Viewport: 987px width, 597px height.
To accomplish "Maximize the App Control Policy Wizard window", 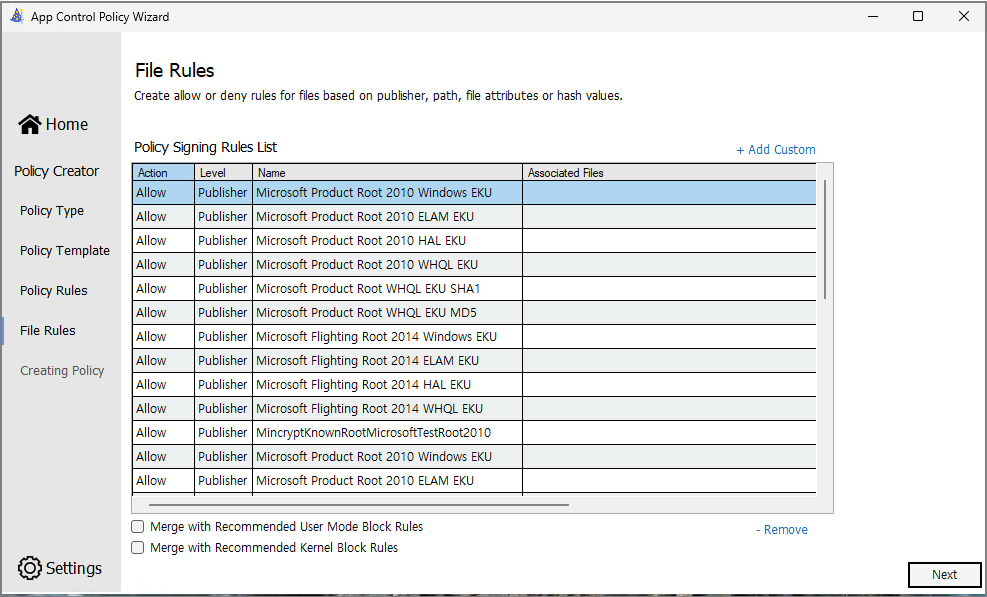I will click(x=918, y=16).
